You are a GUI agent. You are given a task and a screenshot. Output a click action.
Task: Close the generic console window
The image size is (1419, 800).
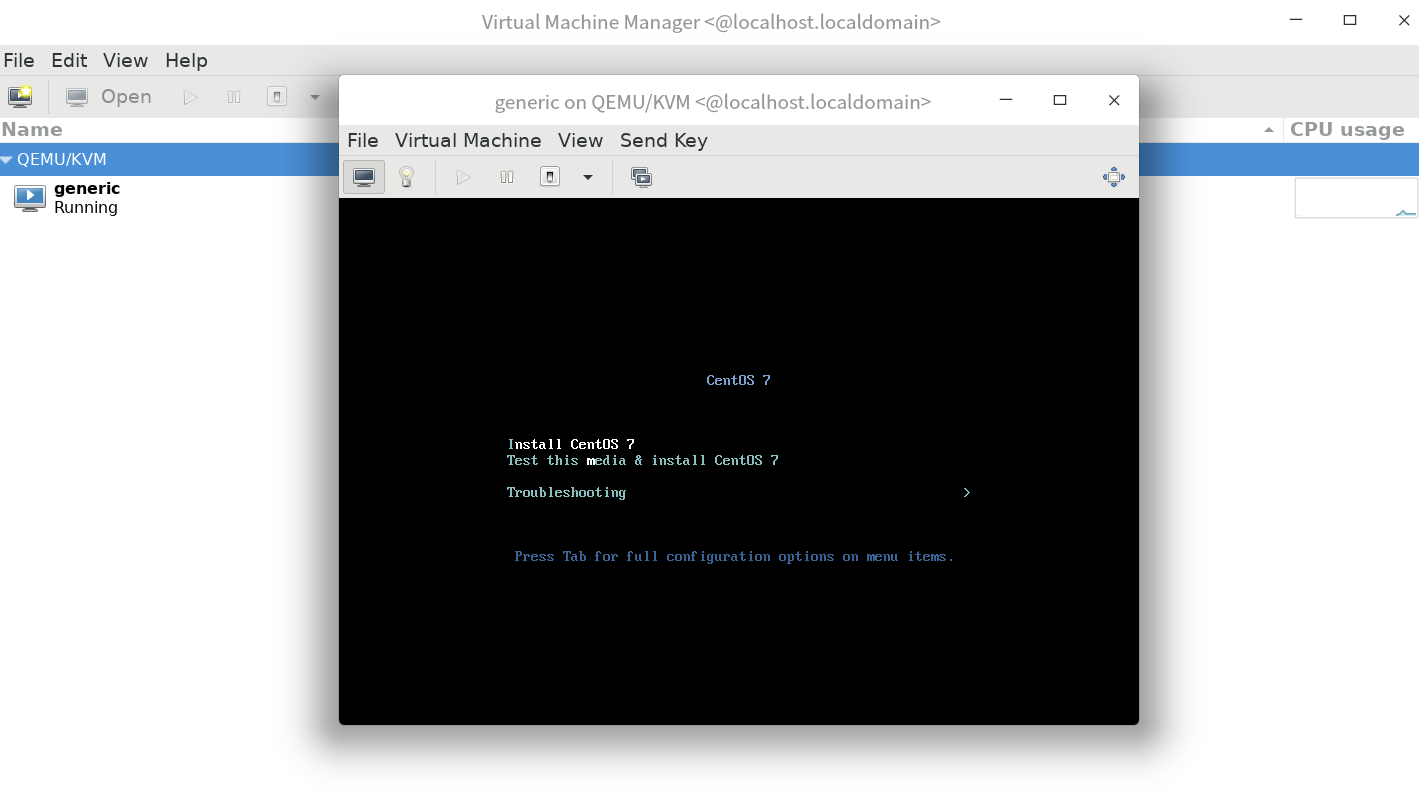point(1114,100)
